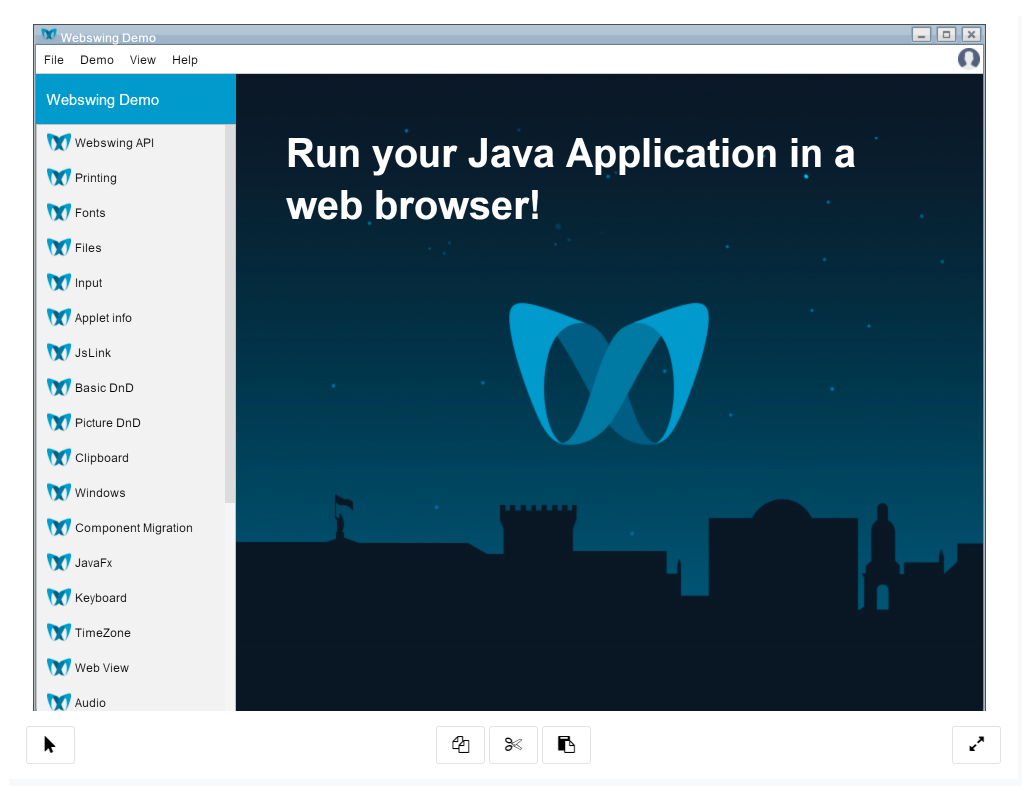
Task: Open the Component Migration label
Action: (x=134, y=528)
